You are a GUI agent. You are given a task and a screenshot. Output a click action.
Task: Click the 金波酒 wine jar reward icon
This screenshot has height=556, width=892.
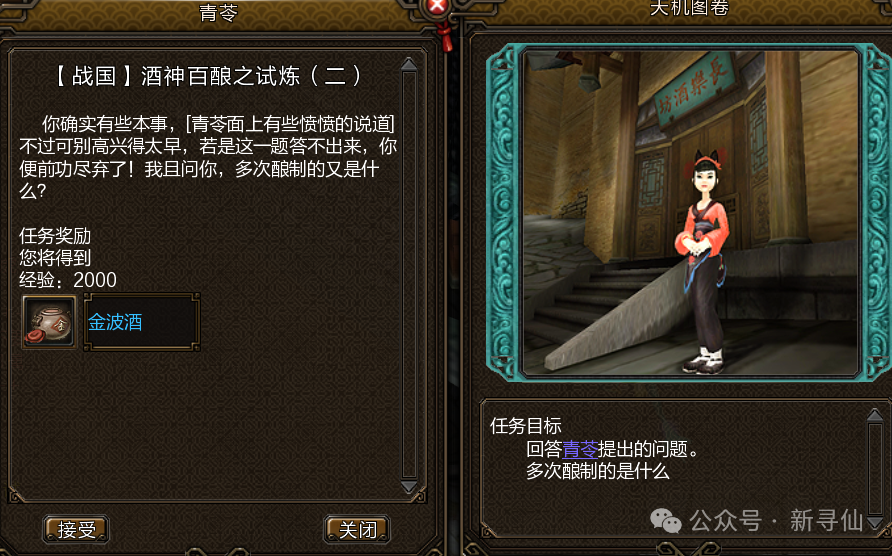(x=49, y=322)
